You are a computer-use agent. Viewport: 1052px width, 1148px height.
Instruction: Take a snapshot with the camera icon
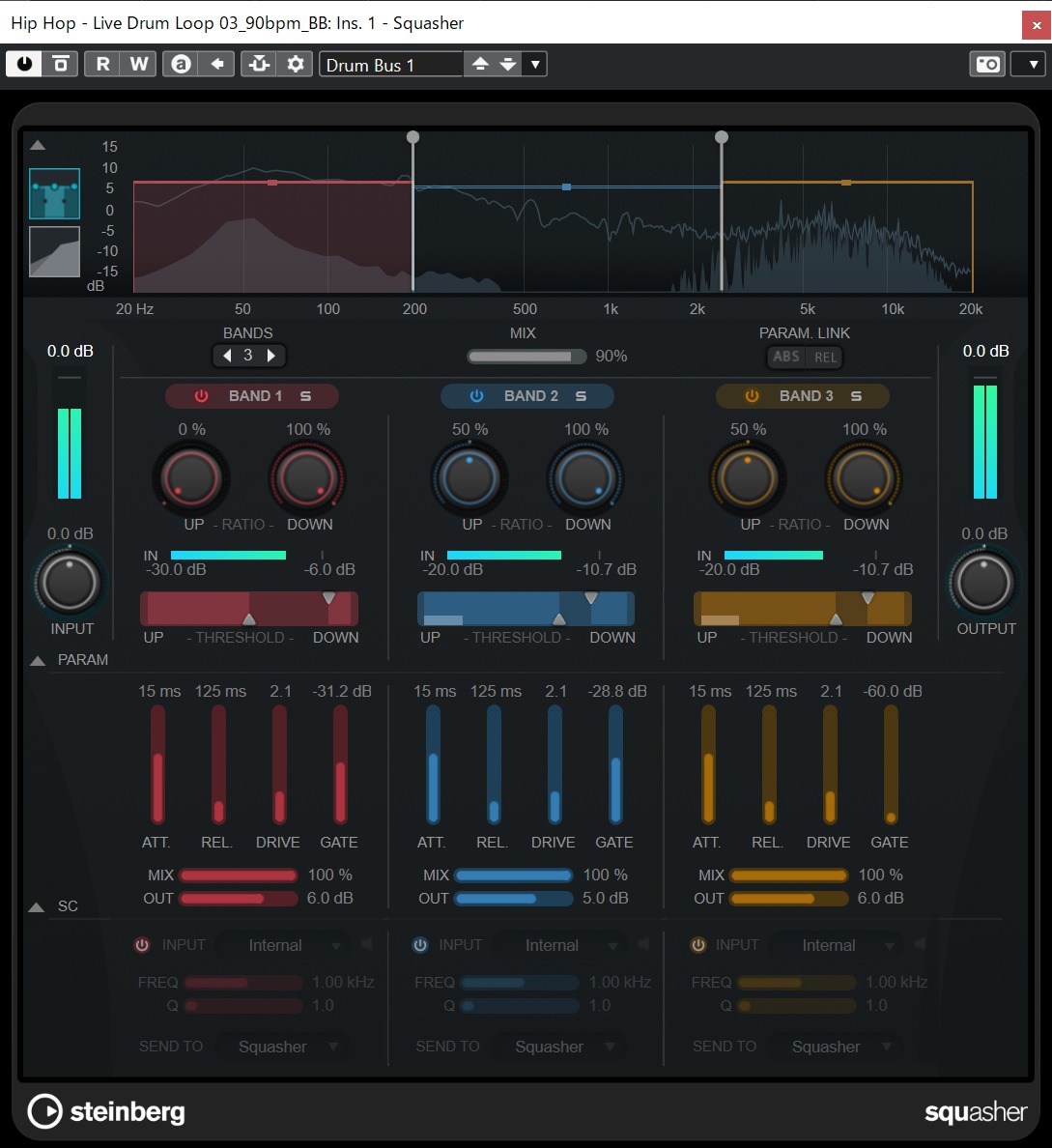pos(987,64)
